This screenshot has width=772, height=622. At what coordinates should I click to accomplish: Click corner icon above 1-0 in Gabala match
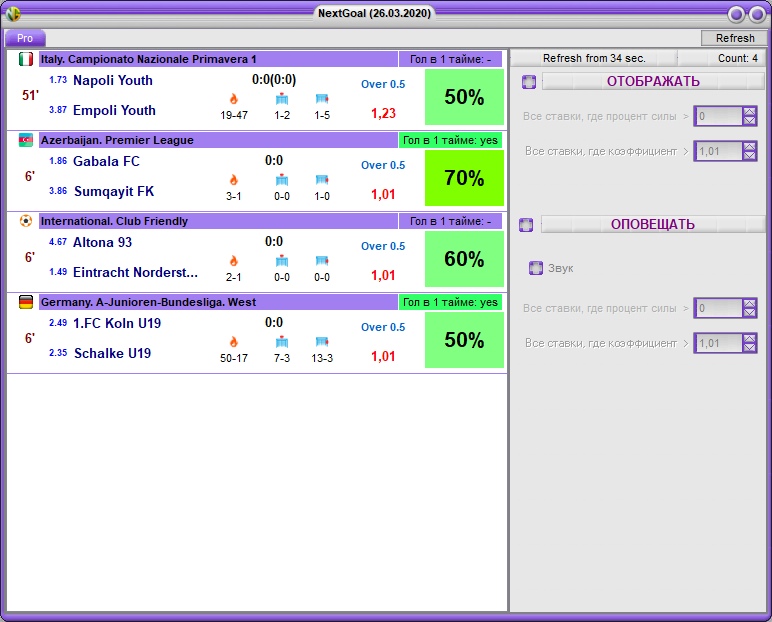pyautogui.click(x=322, y=180)
